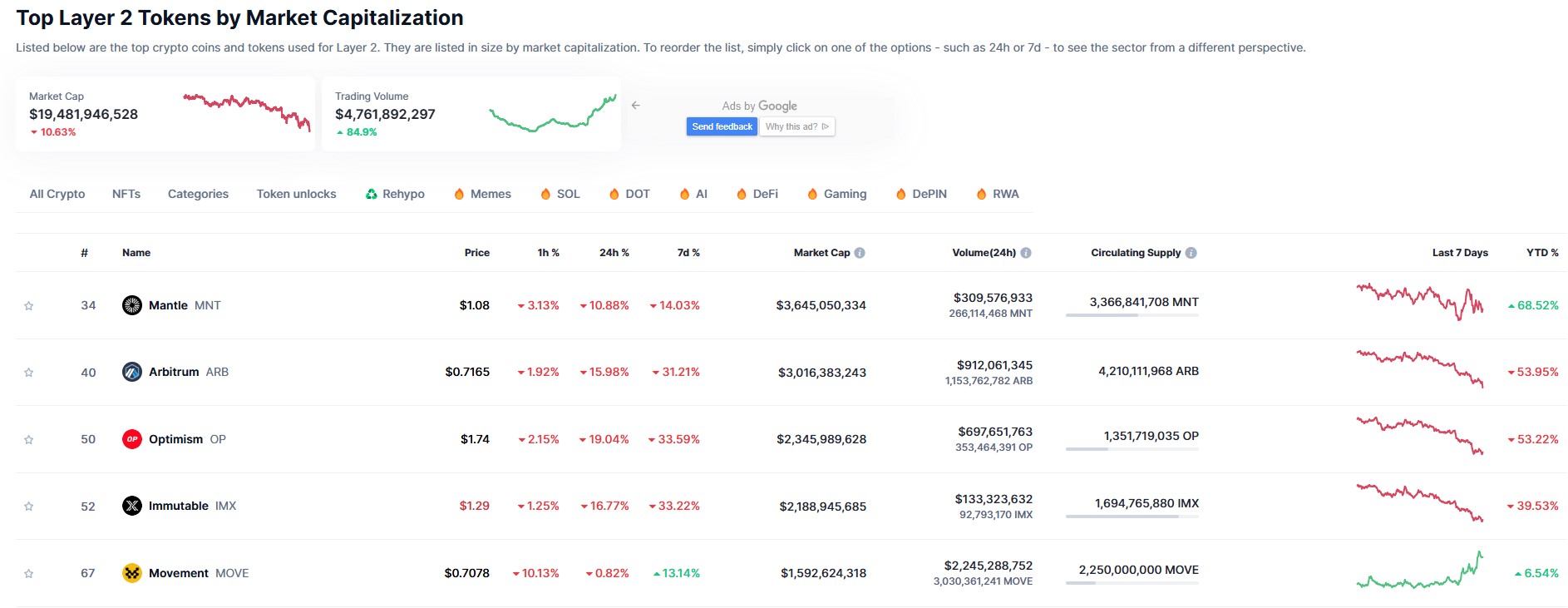Image resolution: width=1568 pixels, height=608 pixels.
Task: Click the Arbitrum coin logo
Action: click(x=132, y=372)
